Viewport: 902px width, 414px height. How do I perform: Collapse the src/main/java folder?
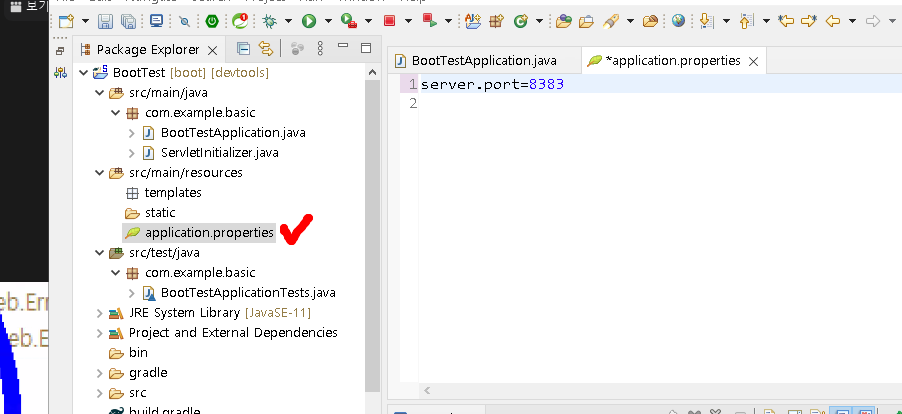tap(100, 93)
